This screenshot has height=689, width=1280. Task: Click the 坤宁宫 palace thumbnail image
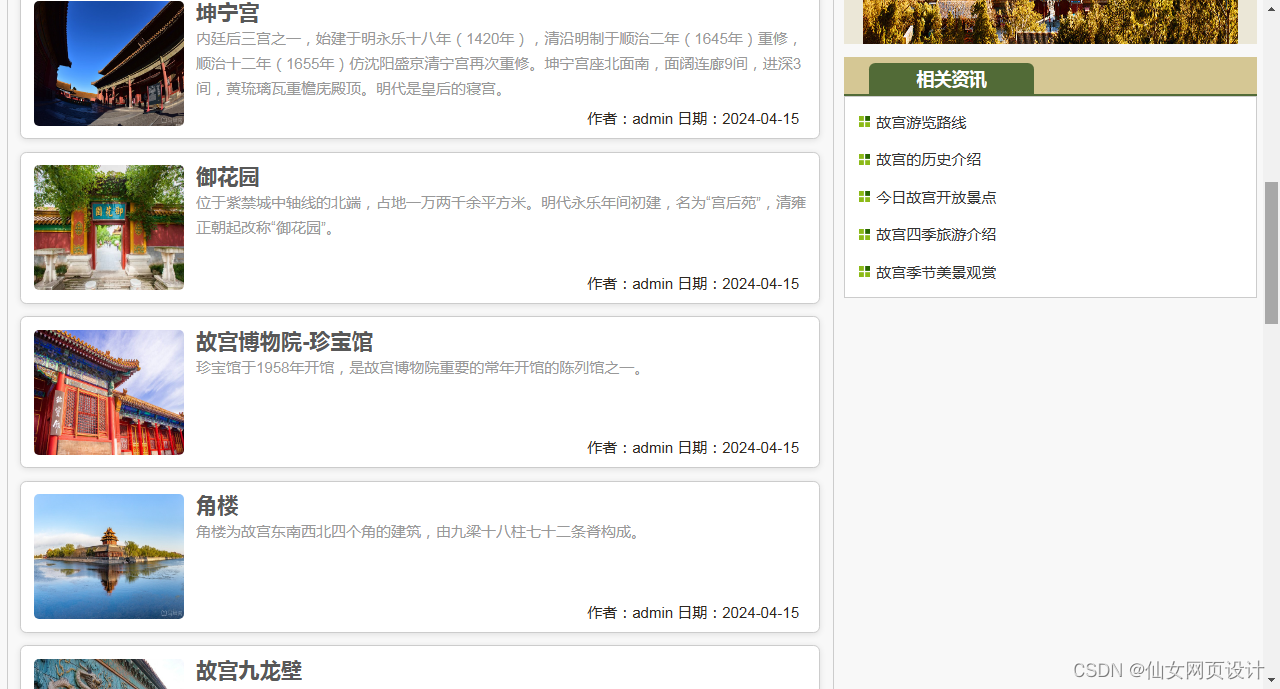pyautogui.click(x=109, y=63)
